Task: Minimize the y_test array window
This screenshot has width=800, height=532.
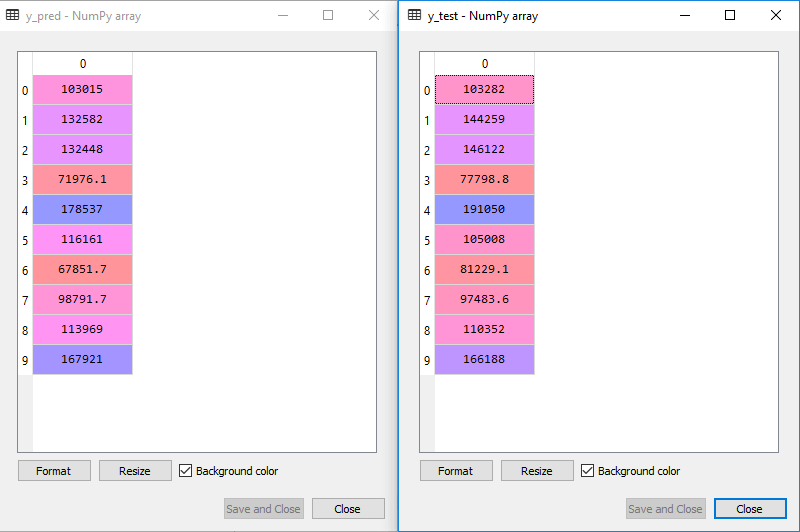Action: click(685, 15)
